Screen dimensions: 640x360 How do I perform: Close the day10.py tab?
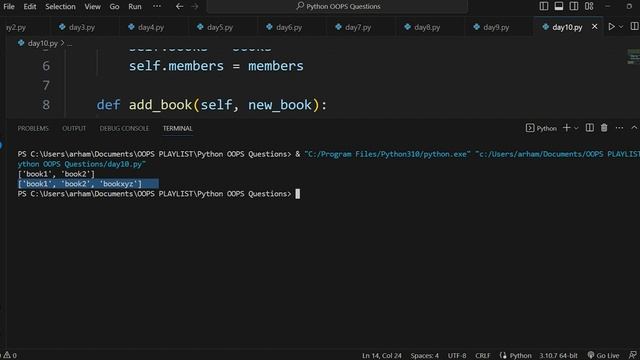[x=595, y=27]
